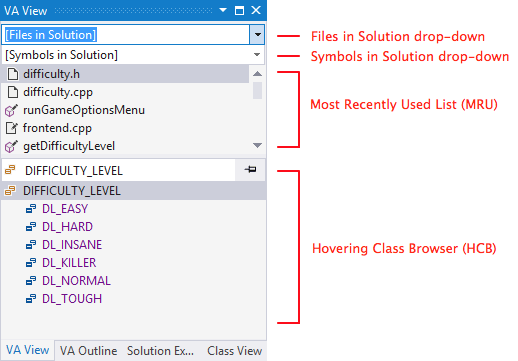Click the getDifficultyLevel method icon

[x=11, y=146]
